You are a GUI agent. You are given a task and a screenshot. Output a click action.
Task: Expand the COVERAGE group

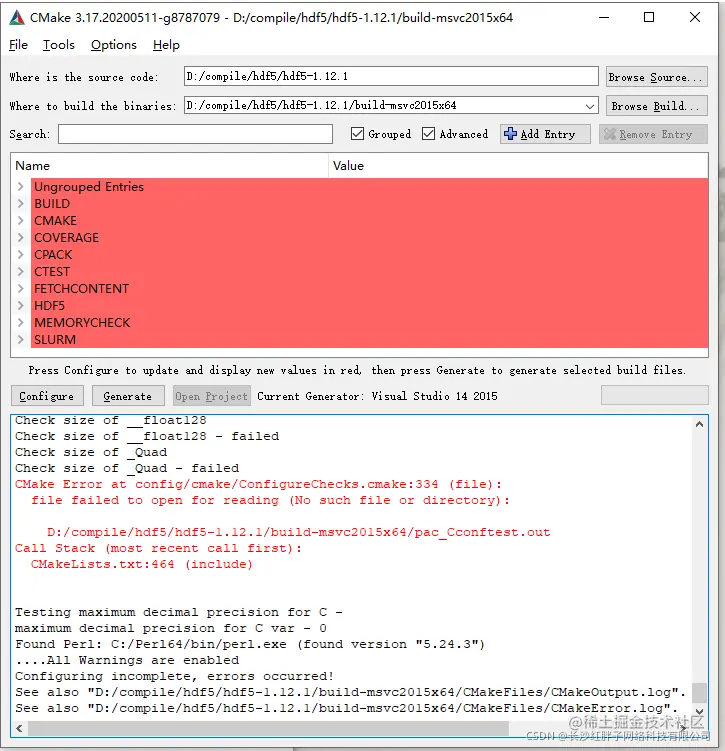pos(21,238)
